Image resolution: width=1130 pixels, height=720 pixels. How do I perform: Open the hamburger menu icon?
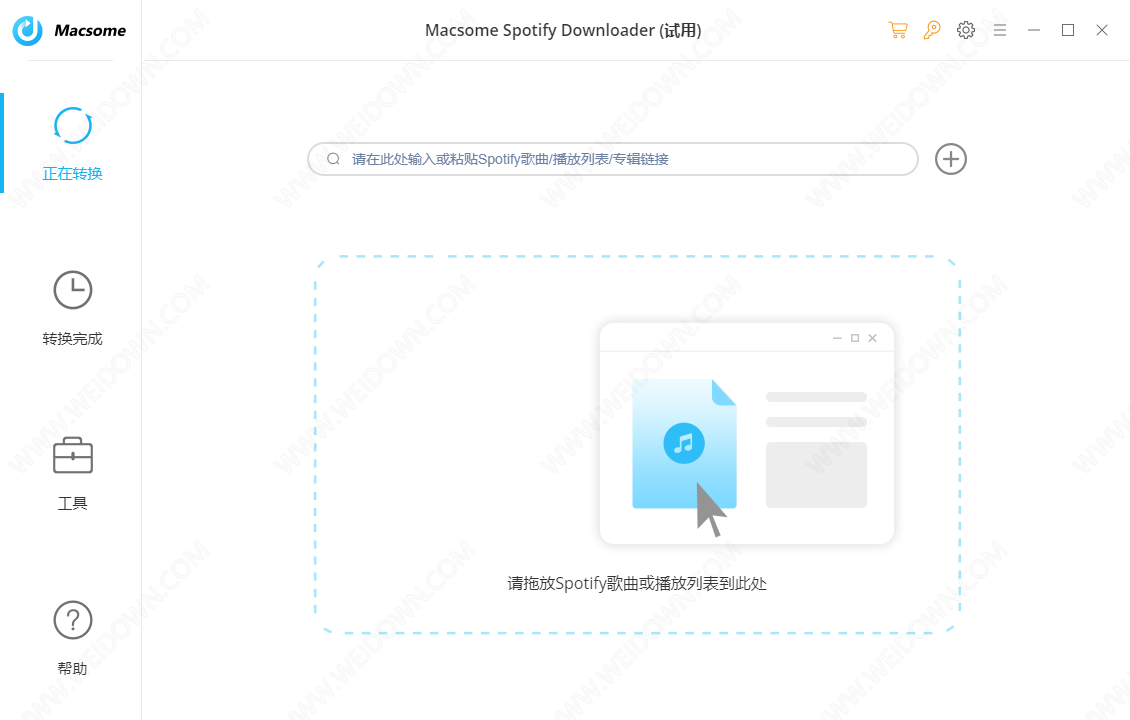[1000, 30]
